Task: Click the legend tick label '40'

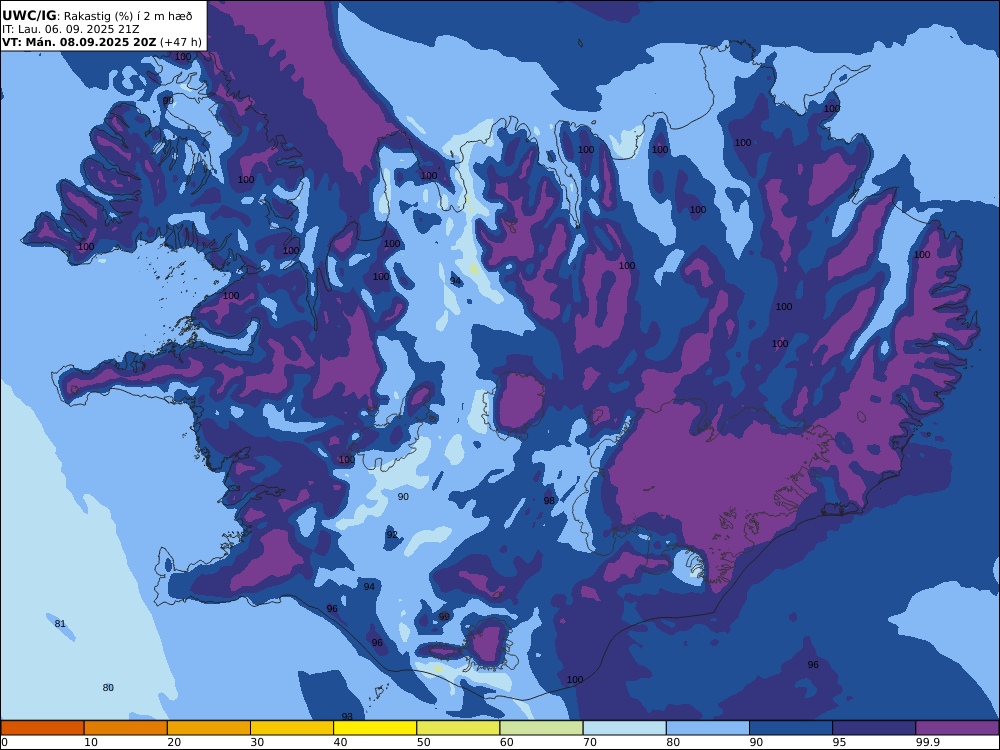Action: pyautogui.click(x=341, y=742)
